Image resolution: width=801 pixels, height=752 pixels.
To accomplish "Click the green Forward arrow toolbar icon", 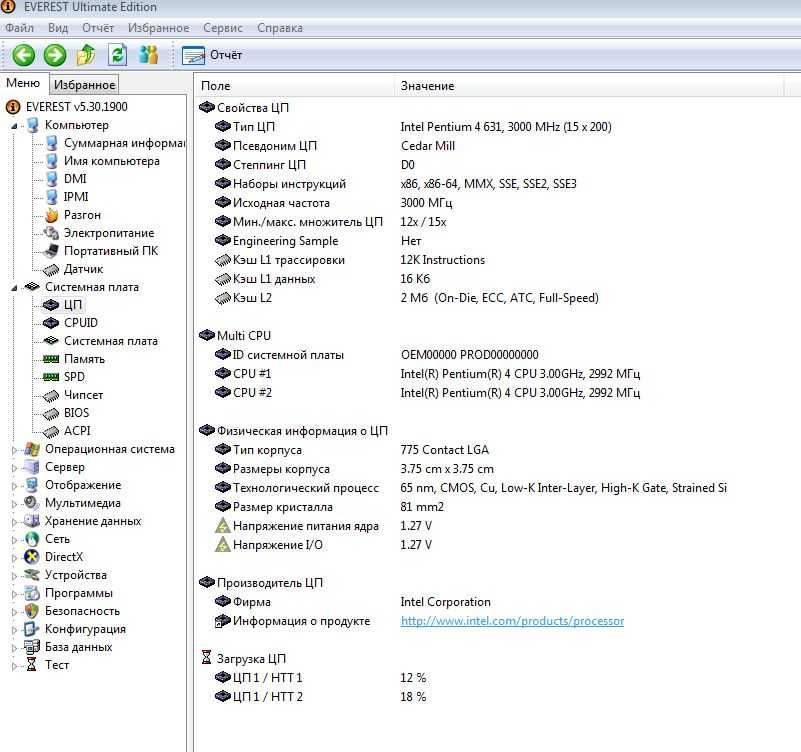I will [55, 55].
